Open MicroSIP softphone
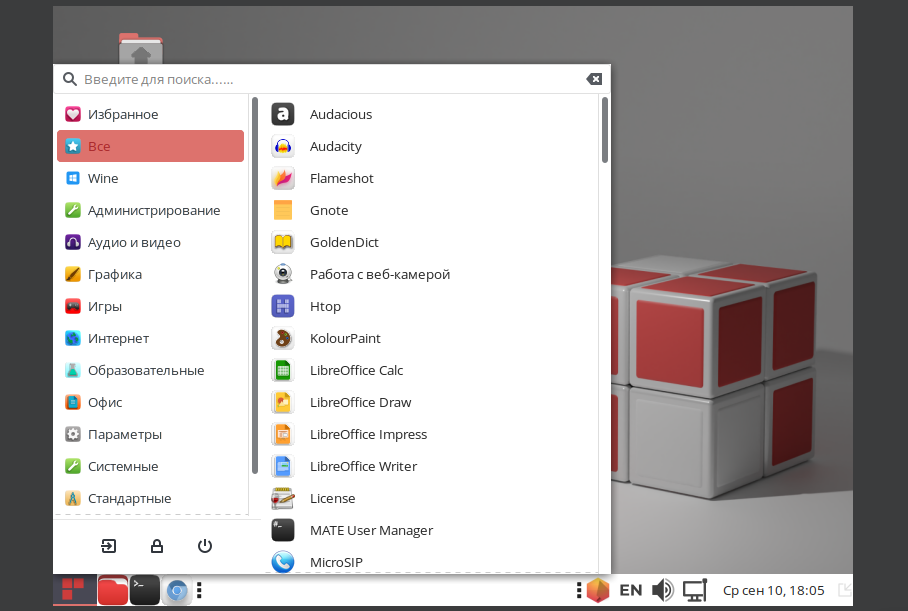Screen dimensions: 908x611 431,561
